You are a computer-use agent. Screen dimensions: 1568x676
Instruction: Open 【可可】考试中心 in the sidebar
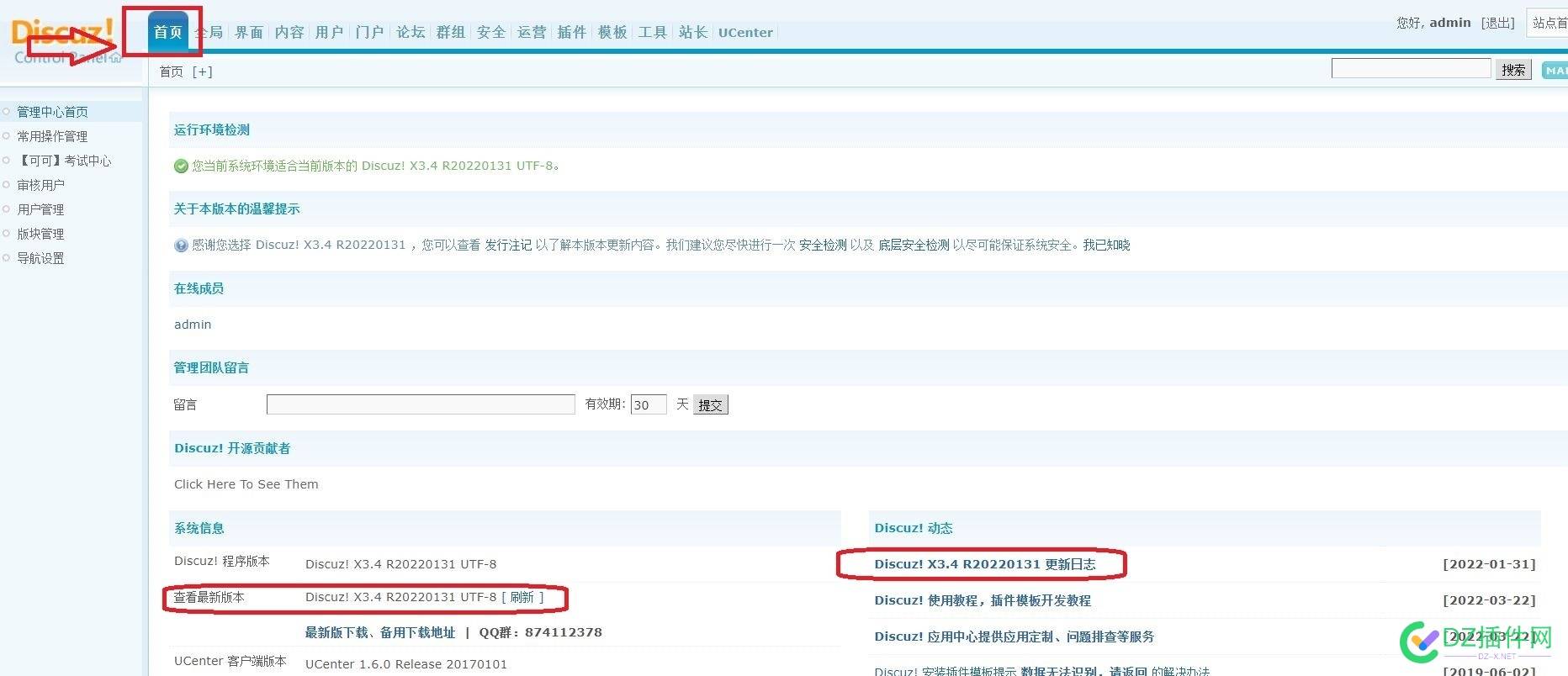click(64, 161)
